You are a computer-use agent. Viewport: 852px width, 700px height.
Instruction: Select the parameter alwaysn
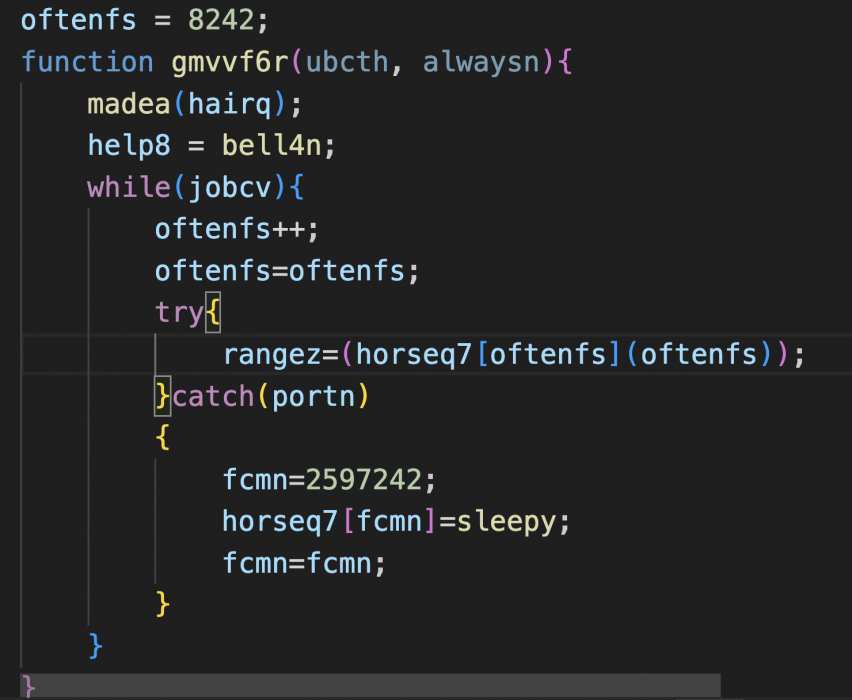pos(472,61)
